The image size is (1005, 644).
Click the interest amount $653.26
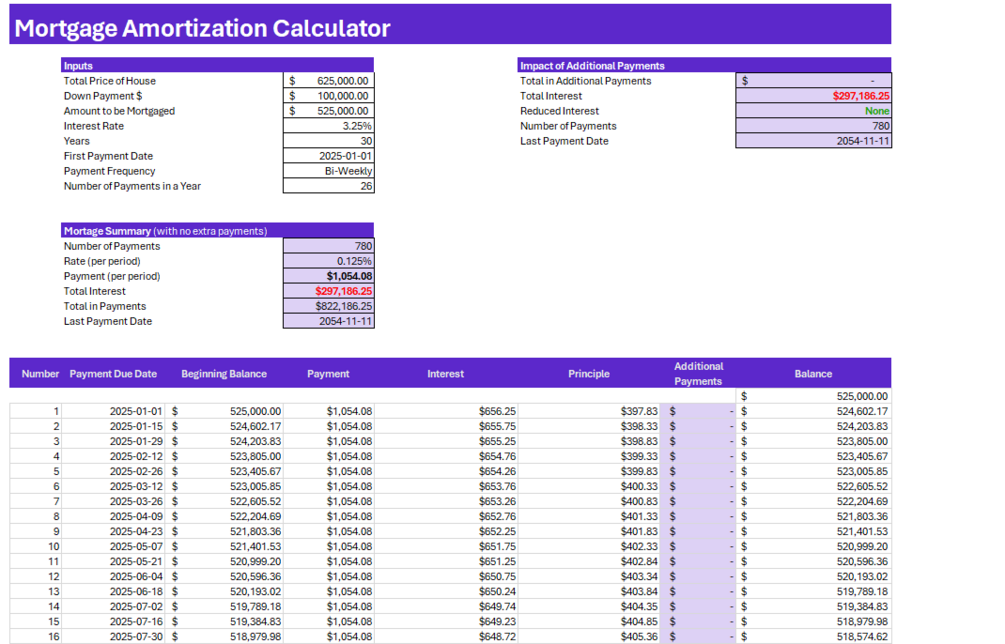[x=446, y=501]
